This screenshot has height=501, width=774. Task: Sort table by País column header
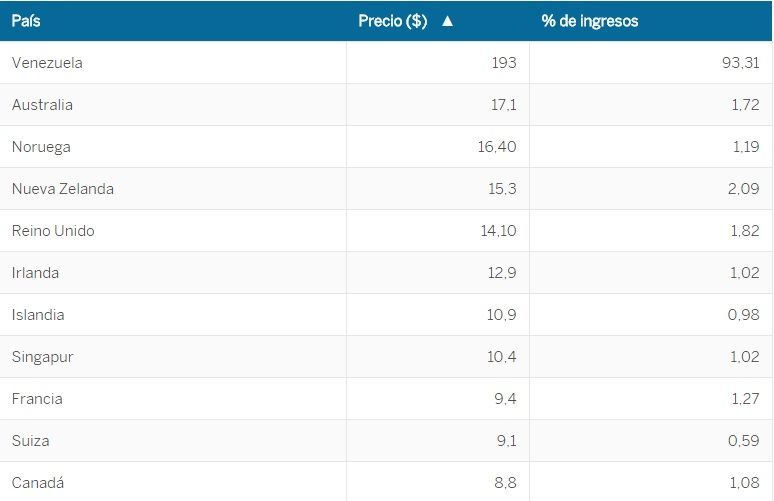click(26, 21)
